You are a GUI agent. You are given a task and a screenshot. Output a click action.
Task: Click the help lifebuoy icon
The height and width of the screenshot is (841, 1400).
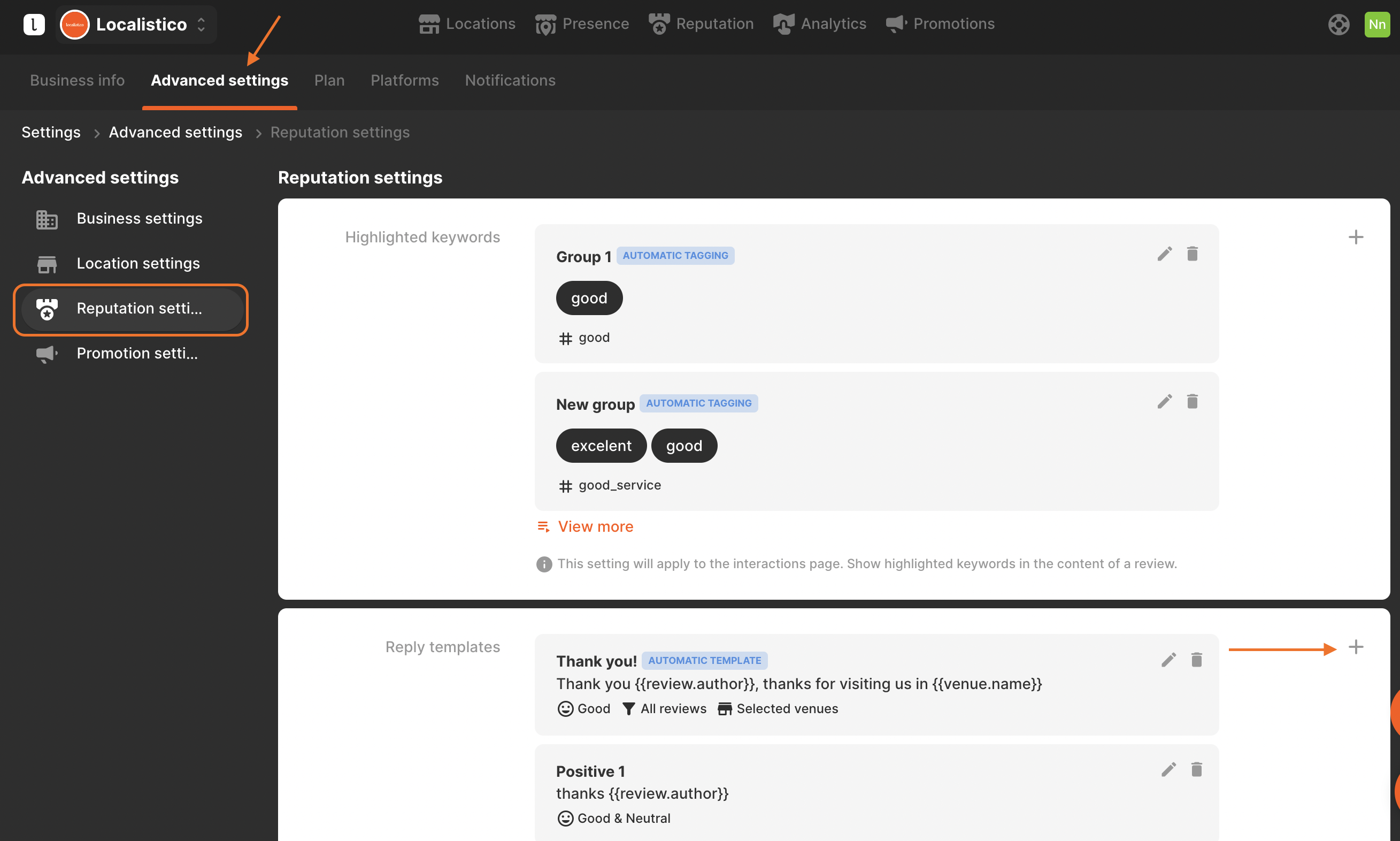pyautogui.click(x=1339, y=25)
